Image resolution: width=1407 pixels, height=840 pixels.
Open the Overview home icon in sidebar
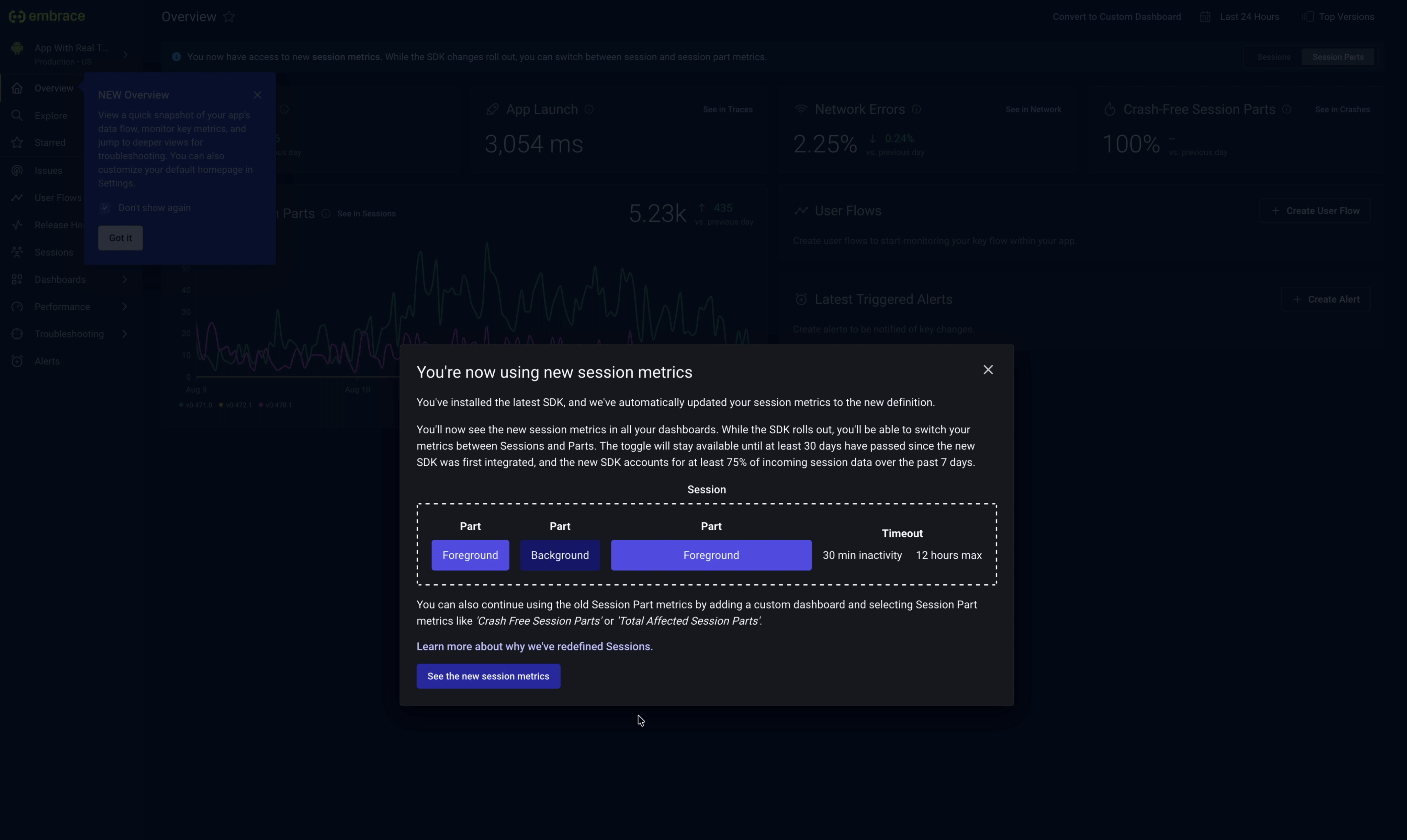point(17,88)
